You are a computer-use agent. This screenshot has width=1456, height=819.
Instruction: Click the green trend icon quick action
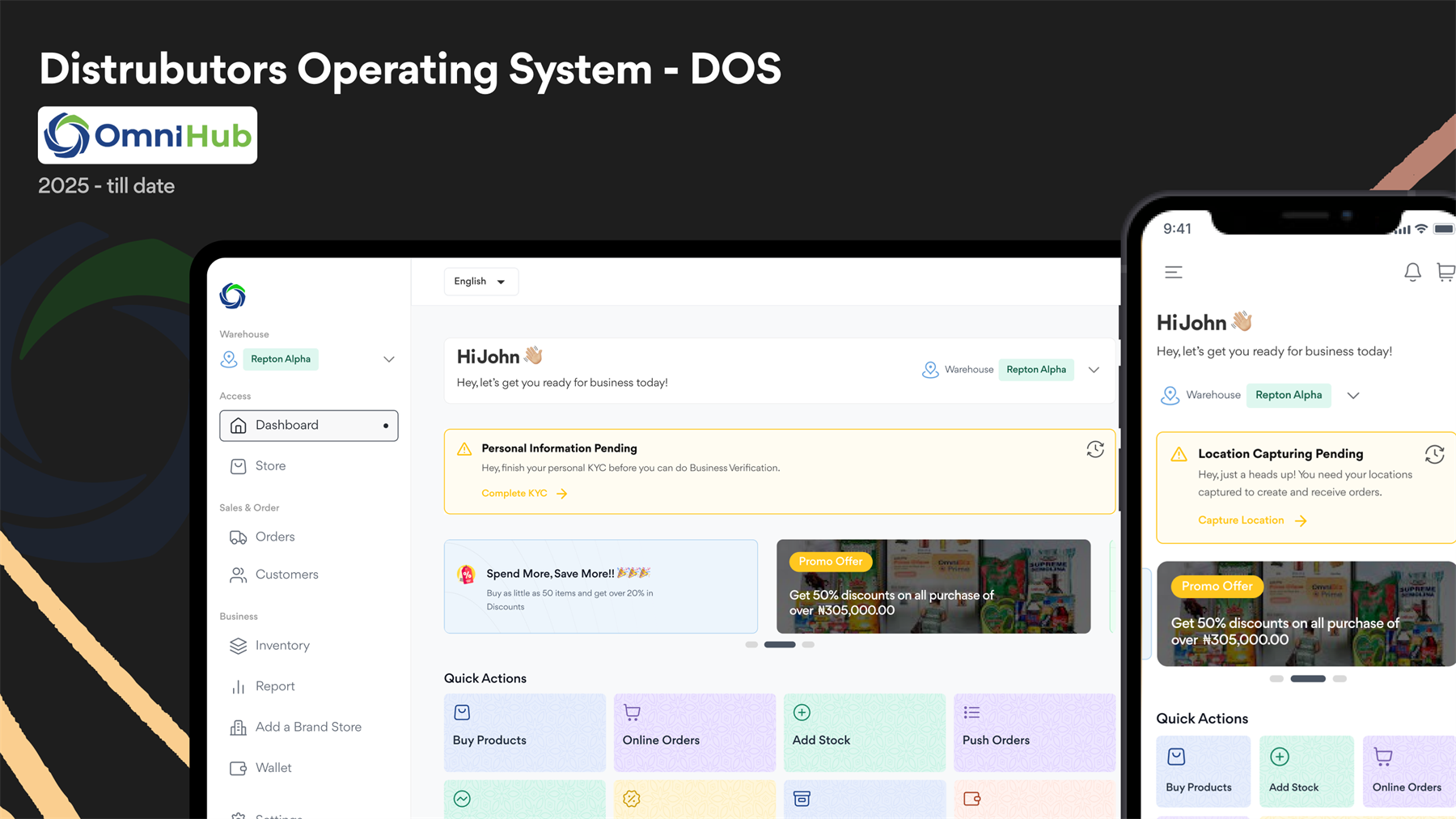click(462, 800)
